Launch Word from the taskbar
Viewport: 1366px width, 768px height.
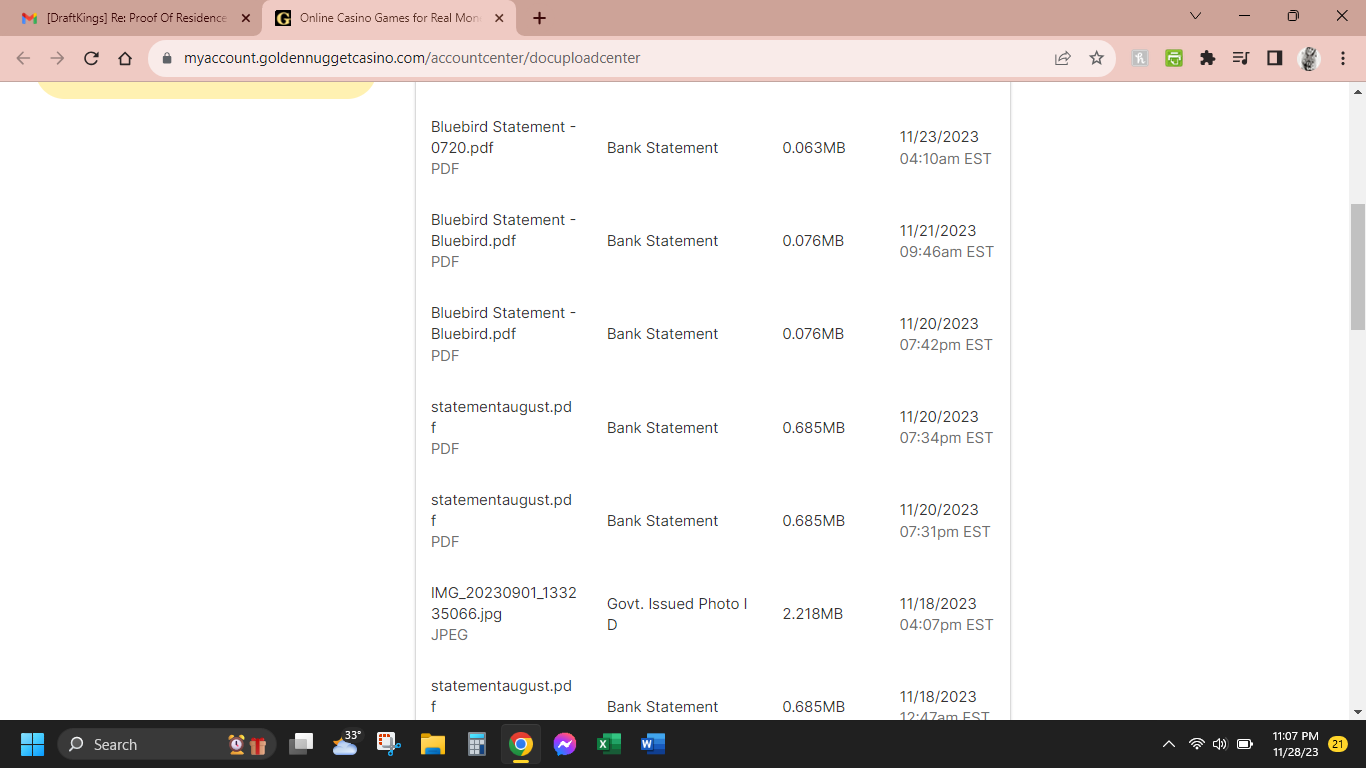tap(653, 744)
